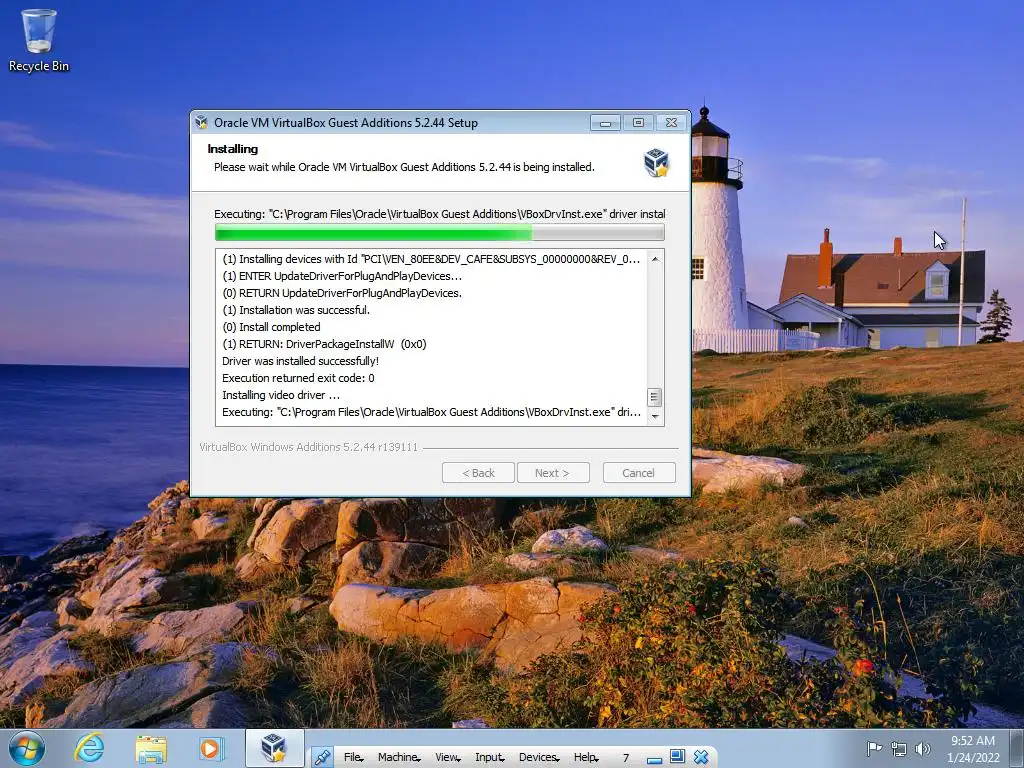Screen dimensions: 1024x768
Task: Open the Devices menu in mini toolbar
Action: click(539, 757)
